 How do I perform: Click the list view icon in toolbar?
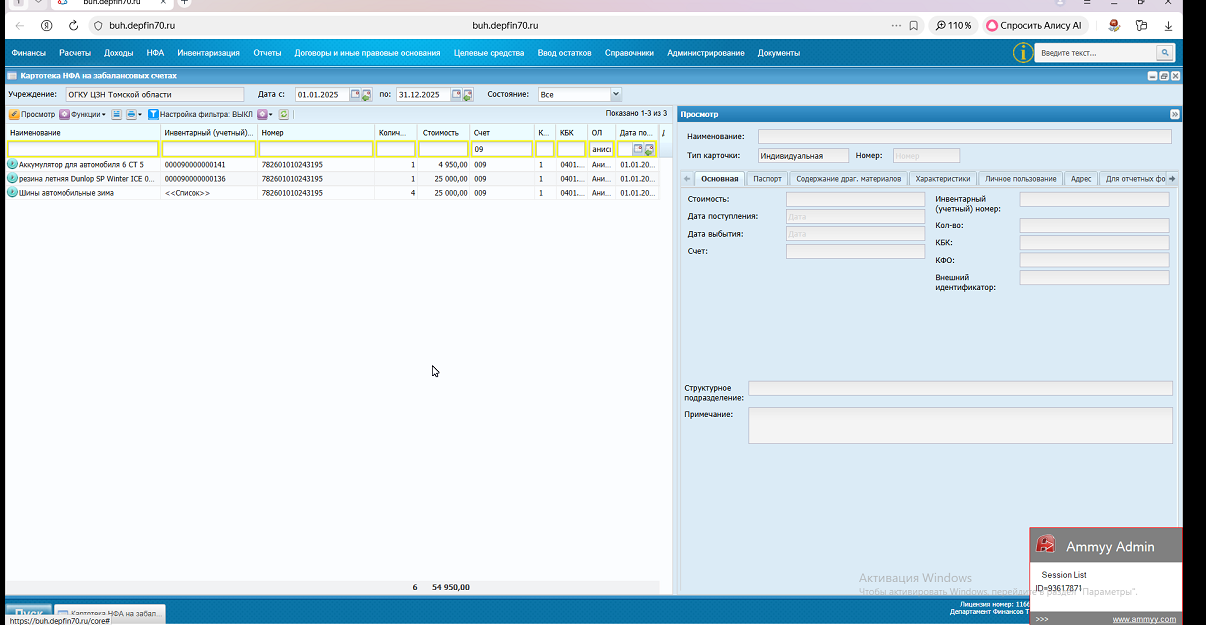click(x=117, y=114)
